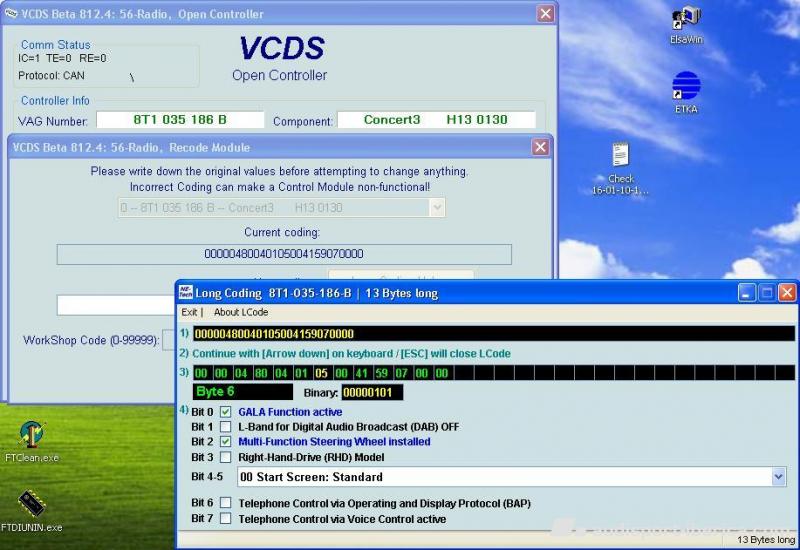
Task: Click the Byte 6 indicator label
Action: [x=243, y=392]
